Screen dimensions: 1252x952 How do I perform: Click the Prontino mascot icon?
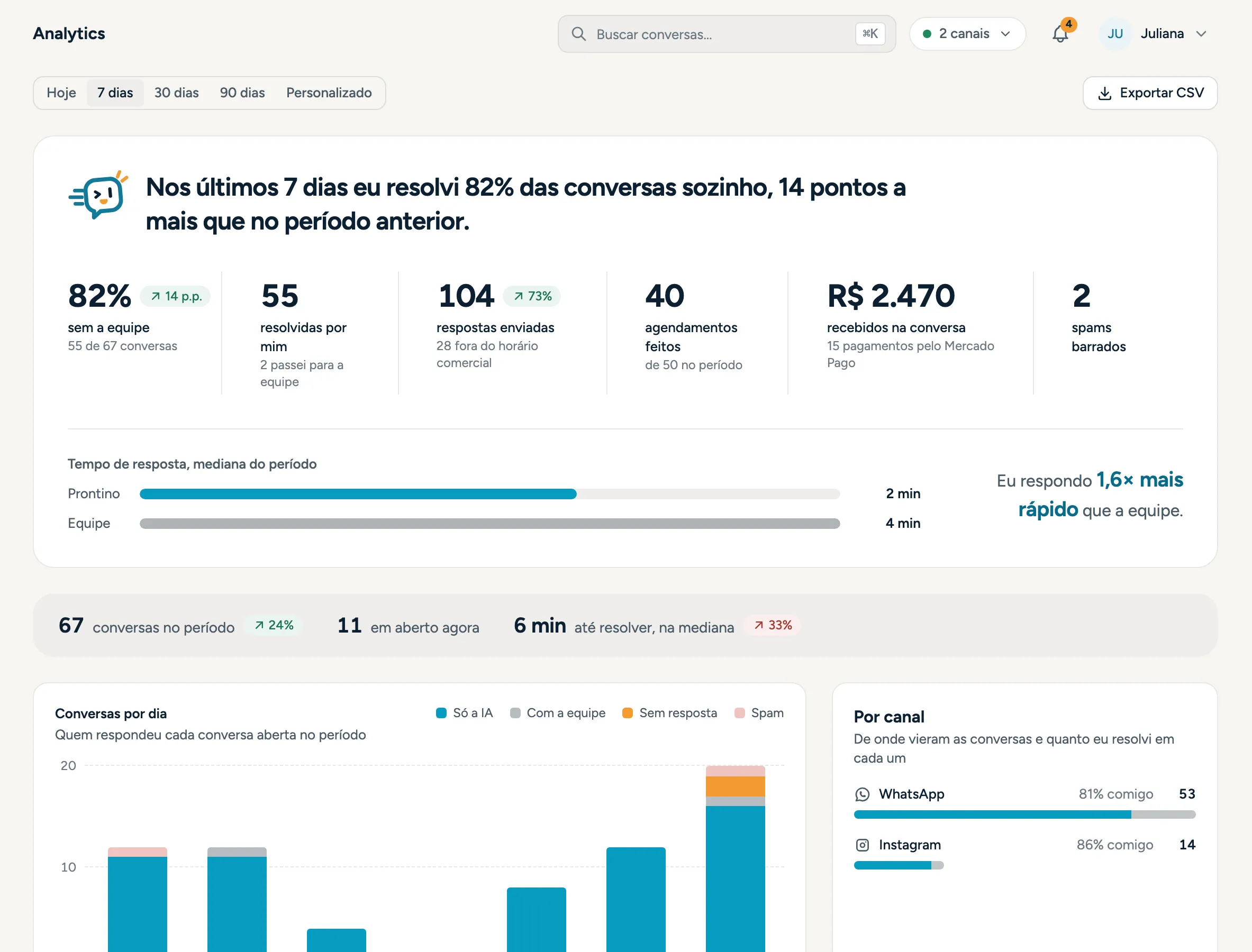click(98, 195)
